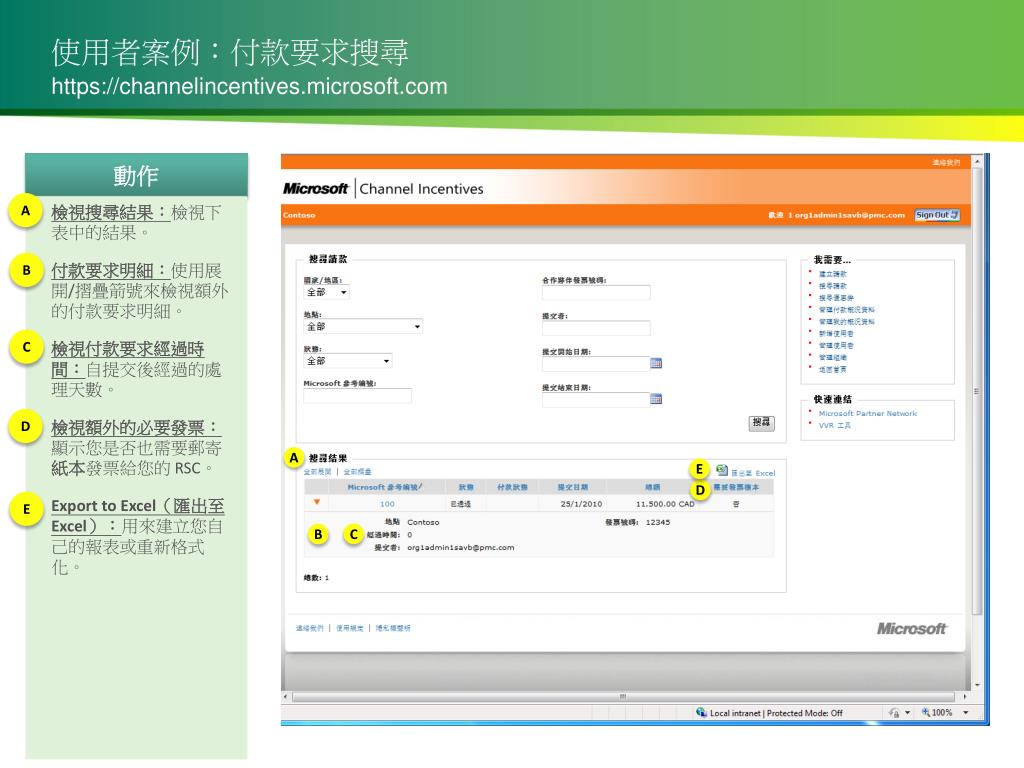The image size is (1024, 768).
Task: Open the status (狀態) dropdown
Action: tap(348, 361)
